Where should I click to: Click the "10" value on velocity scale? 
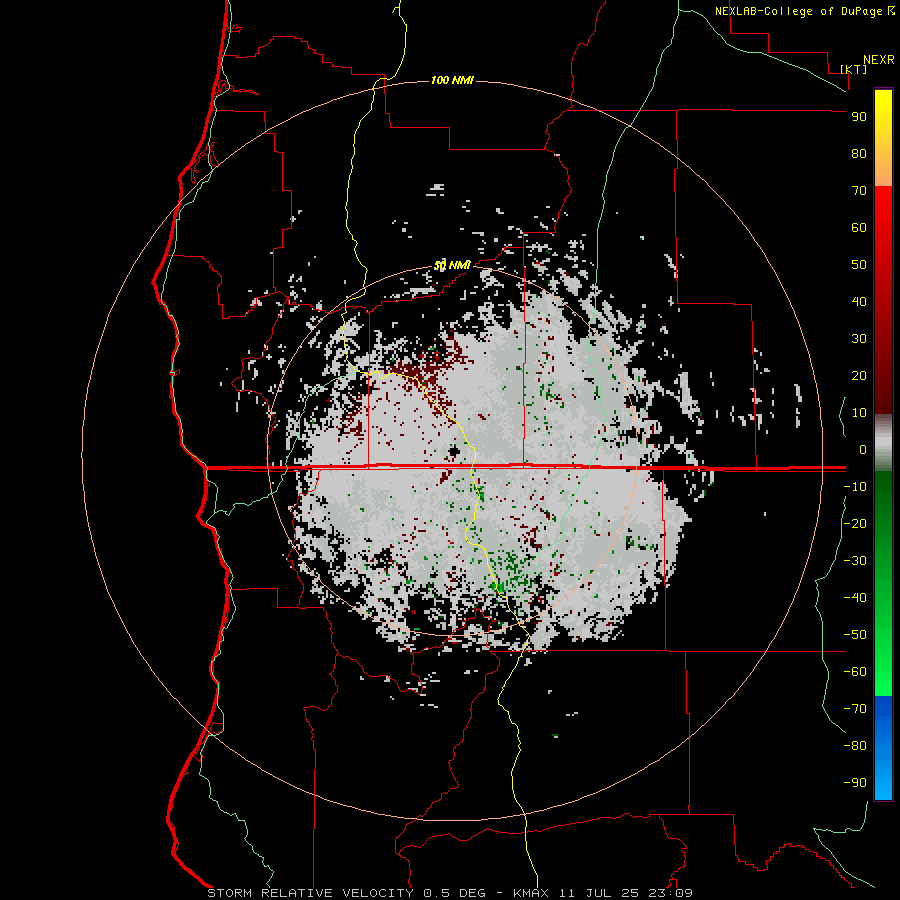click(x=859, y=413)
